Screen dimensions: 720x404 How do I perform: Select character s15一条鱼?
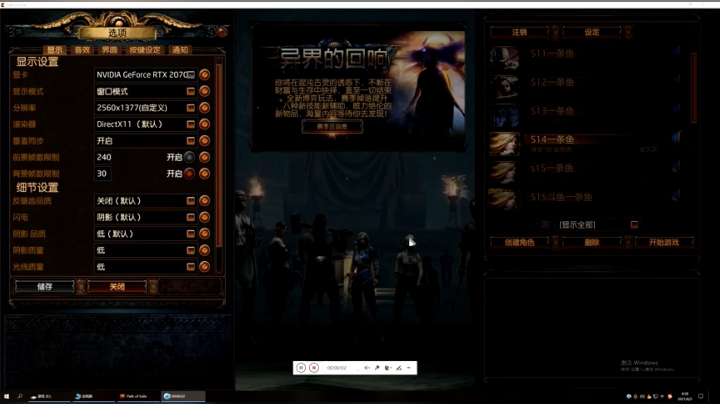click(586, 172)
